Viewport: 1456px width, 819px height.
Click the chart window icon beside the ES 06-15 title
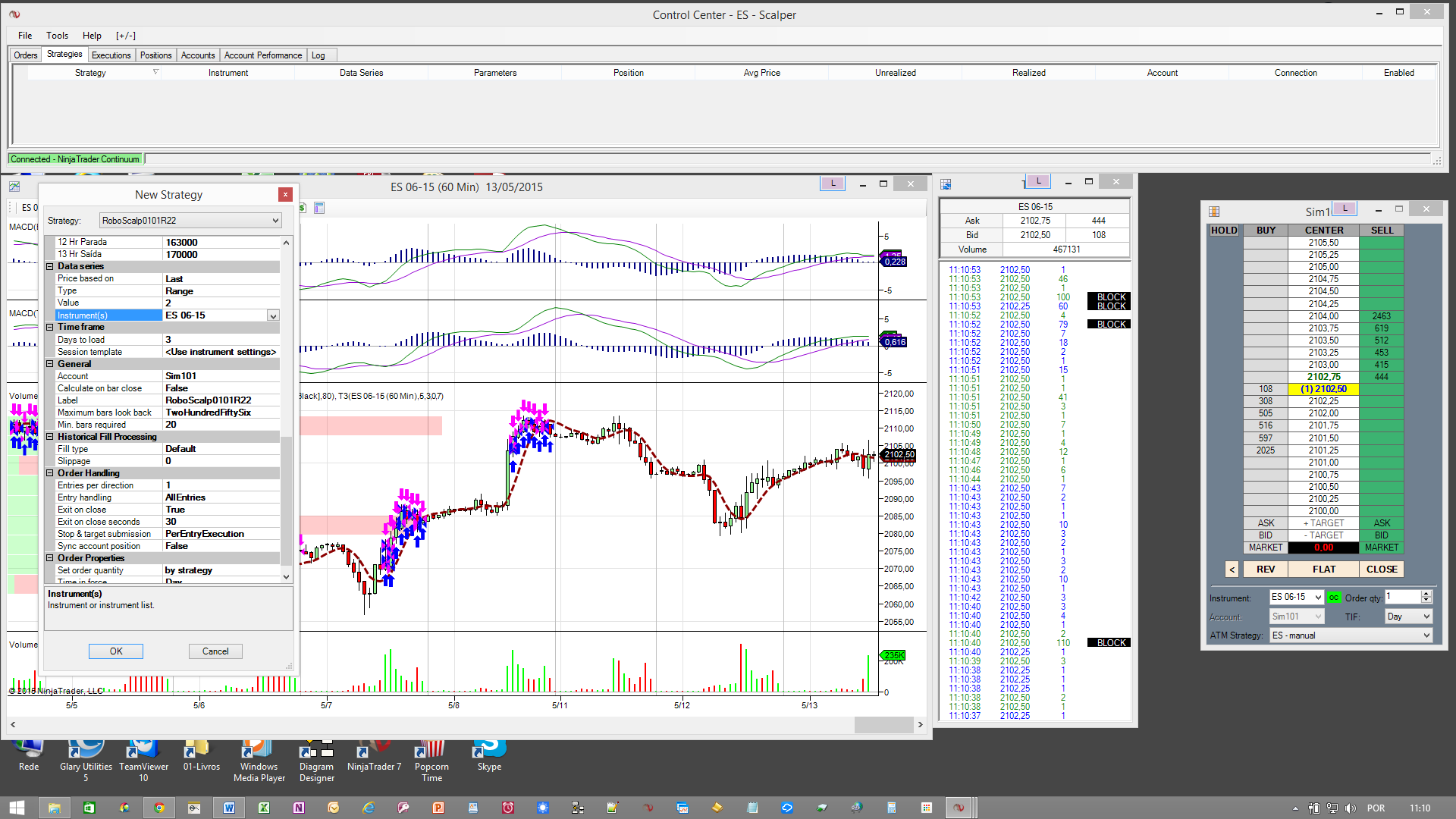(x=14, y=187)
